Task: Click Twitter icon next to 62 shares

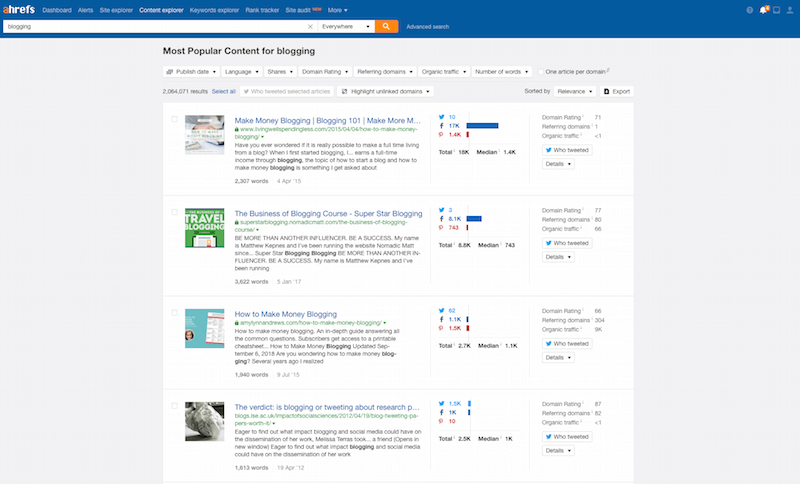Action: (x=441, y=310)
